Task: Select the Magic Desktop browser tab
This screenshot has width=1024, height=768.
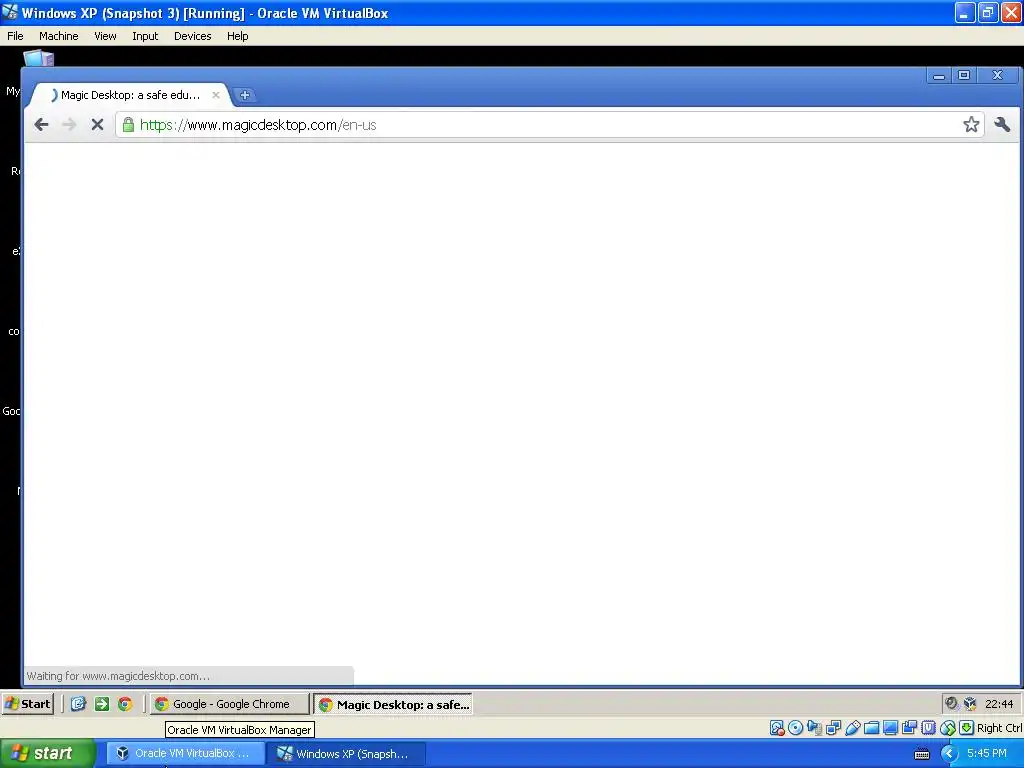Action: coord(130,95)
